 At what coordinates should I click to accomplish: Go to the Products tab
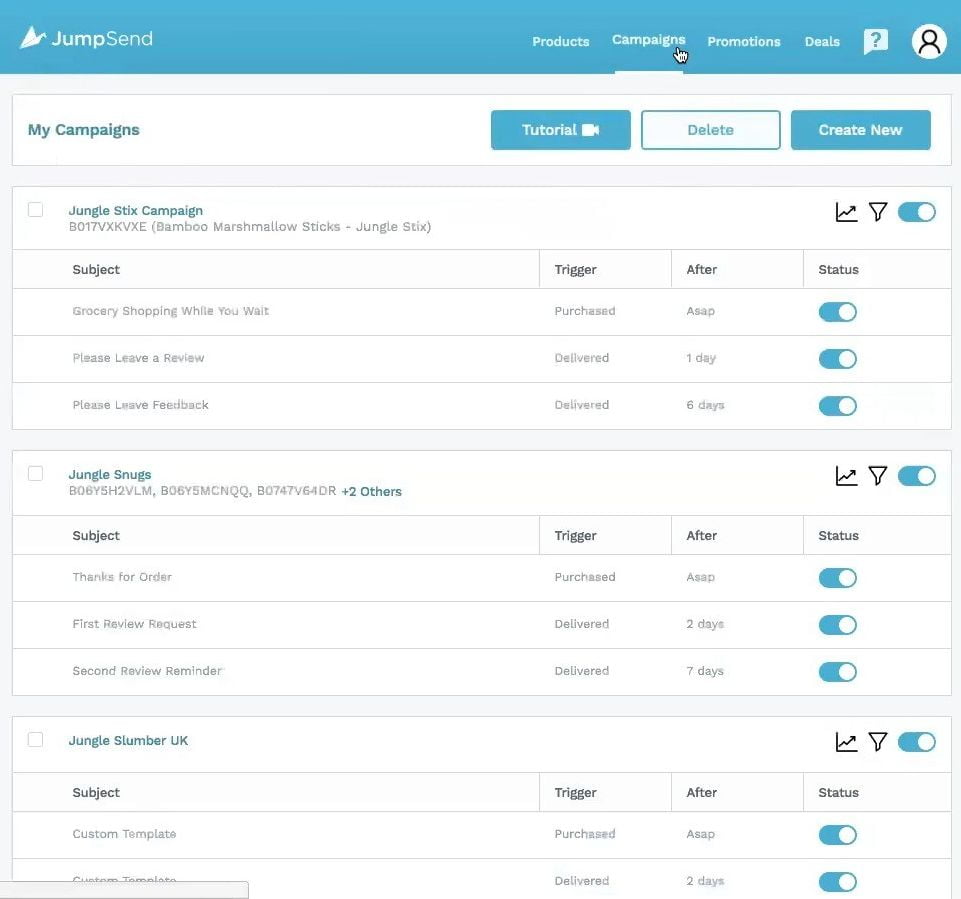tap(560, 42)
